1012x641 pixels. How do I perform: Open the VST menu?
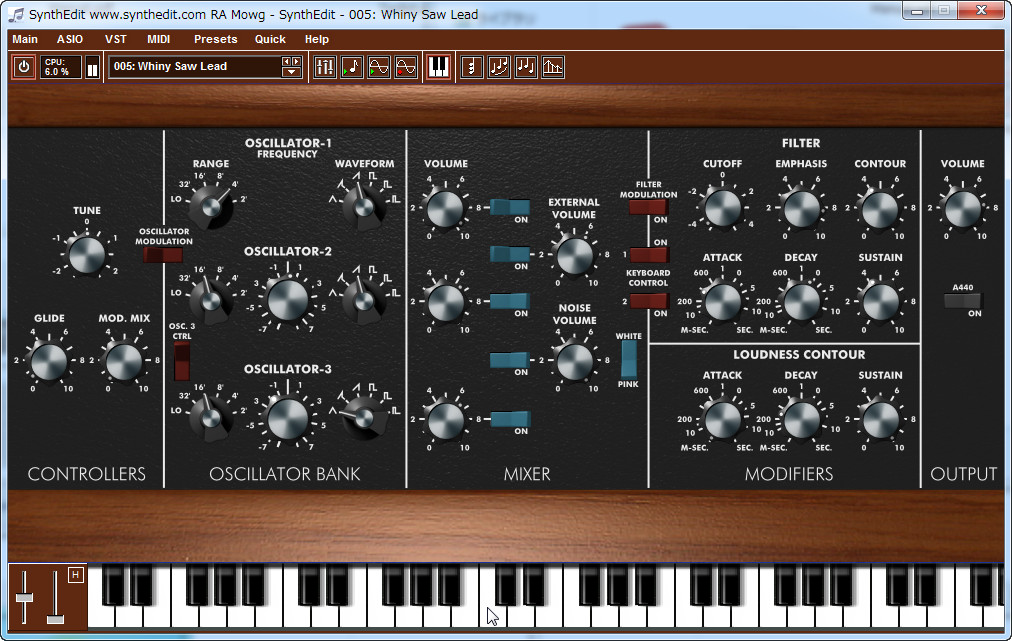point(116,39)
